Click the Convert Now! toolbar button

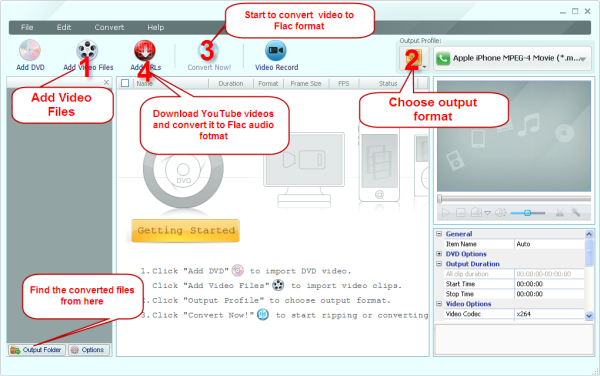[209, 56]
